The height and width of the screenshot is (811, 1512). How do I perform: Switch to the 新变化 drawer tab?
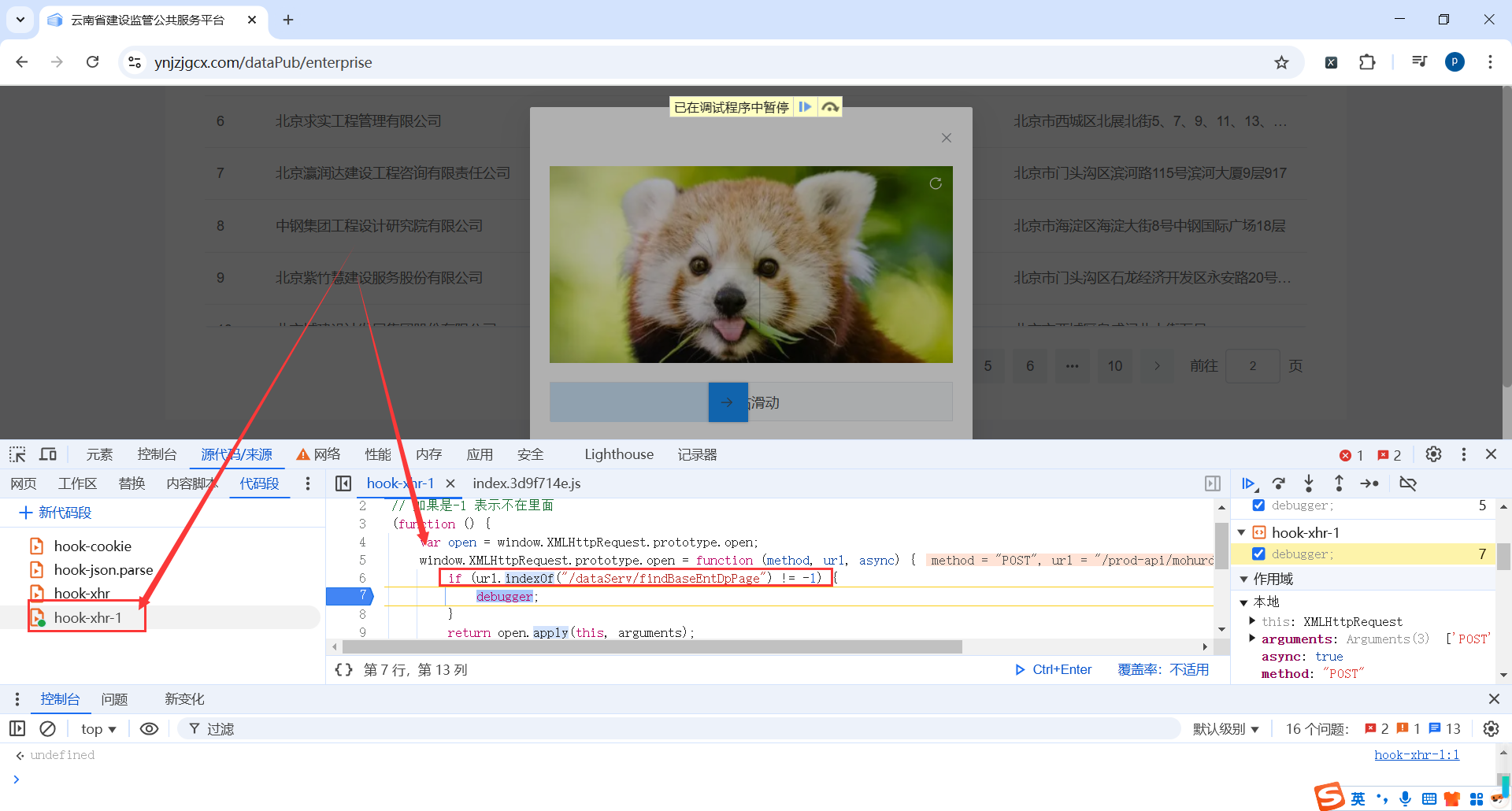pos(184,699)
